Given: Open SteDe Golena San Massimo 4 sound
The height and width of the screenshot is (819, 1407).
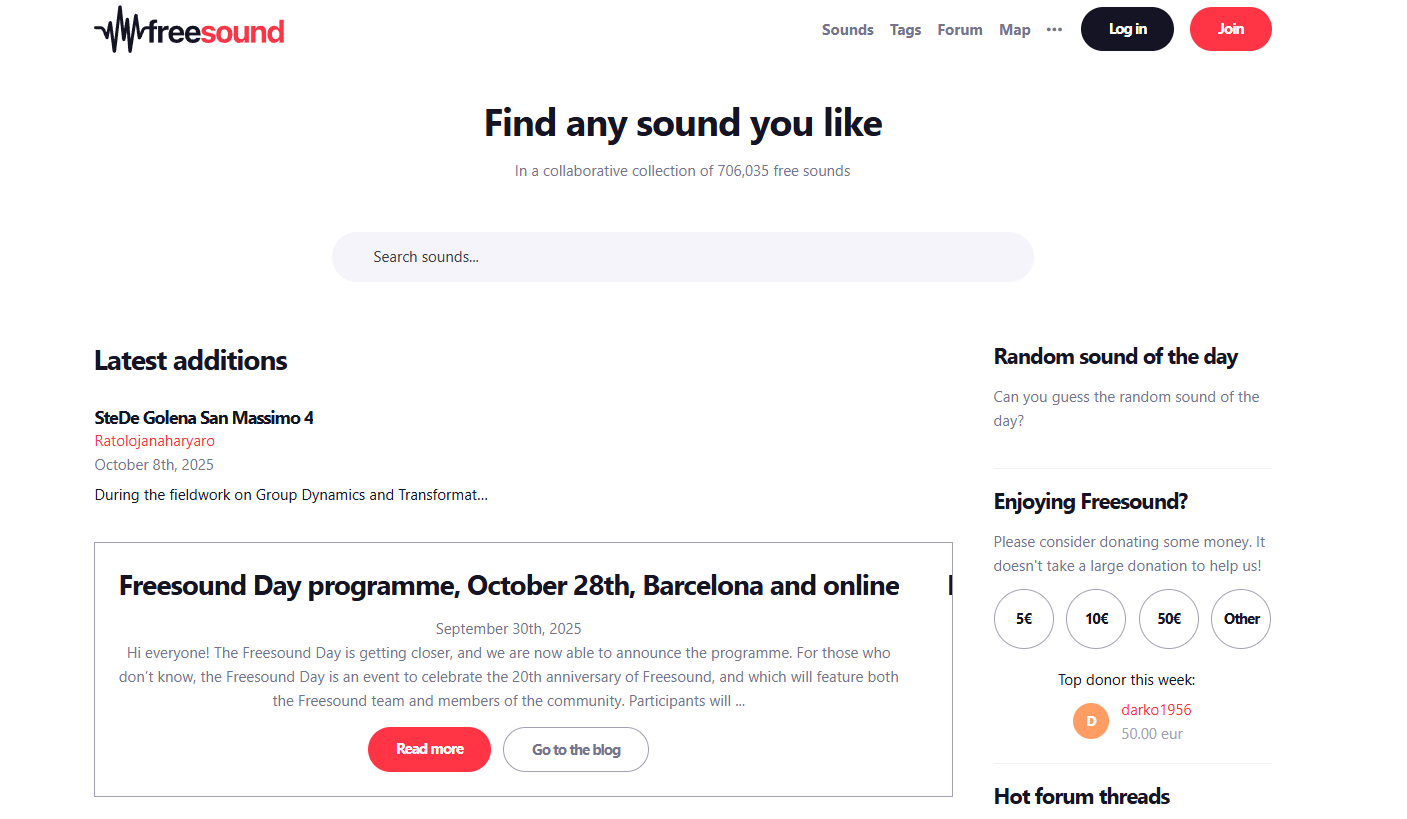Looking at the screenshot, I should click(x=204, y=417).
